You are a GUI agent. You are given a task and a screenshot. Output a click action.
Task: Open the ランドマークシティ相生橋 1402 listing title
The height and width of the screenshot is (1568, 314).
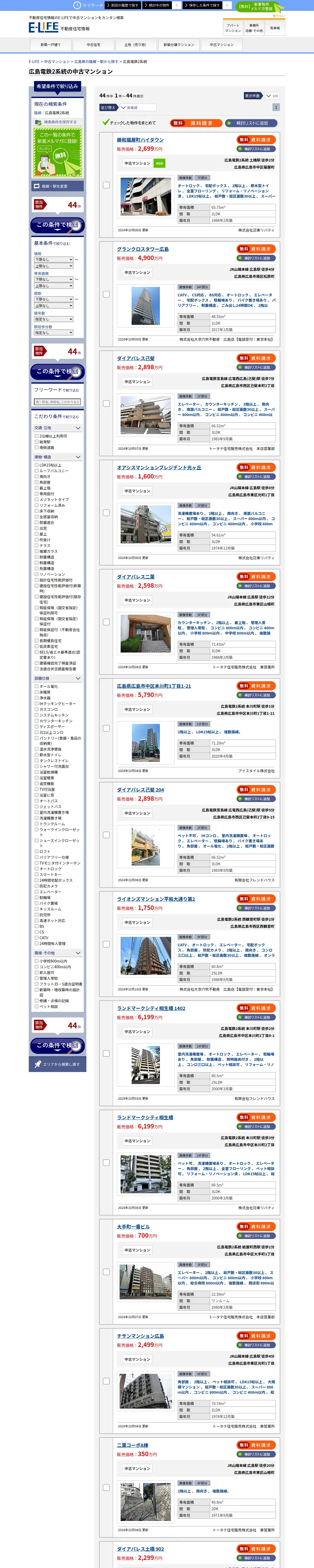(151, 1008)
